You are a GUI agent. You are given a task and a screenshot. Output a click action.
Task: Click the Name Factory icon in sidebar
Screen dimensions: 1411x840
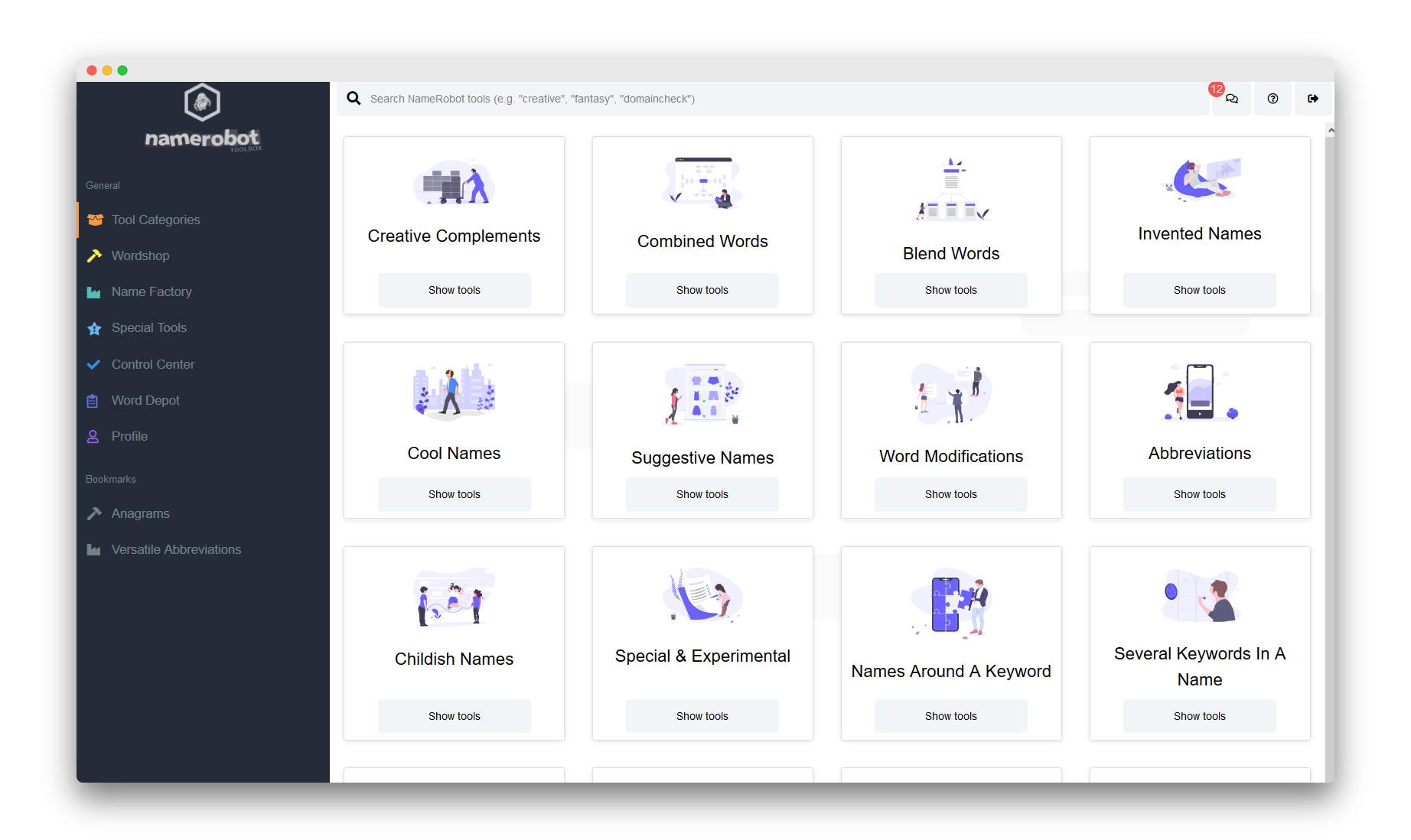click(94, 292)
